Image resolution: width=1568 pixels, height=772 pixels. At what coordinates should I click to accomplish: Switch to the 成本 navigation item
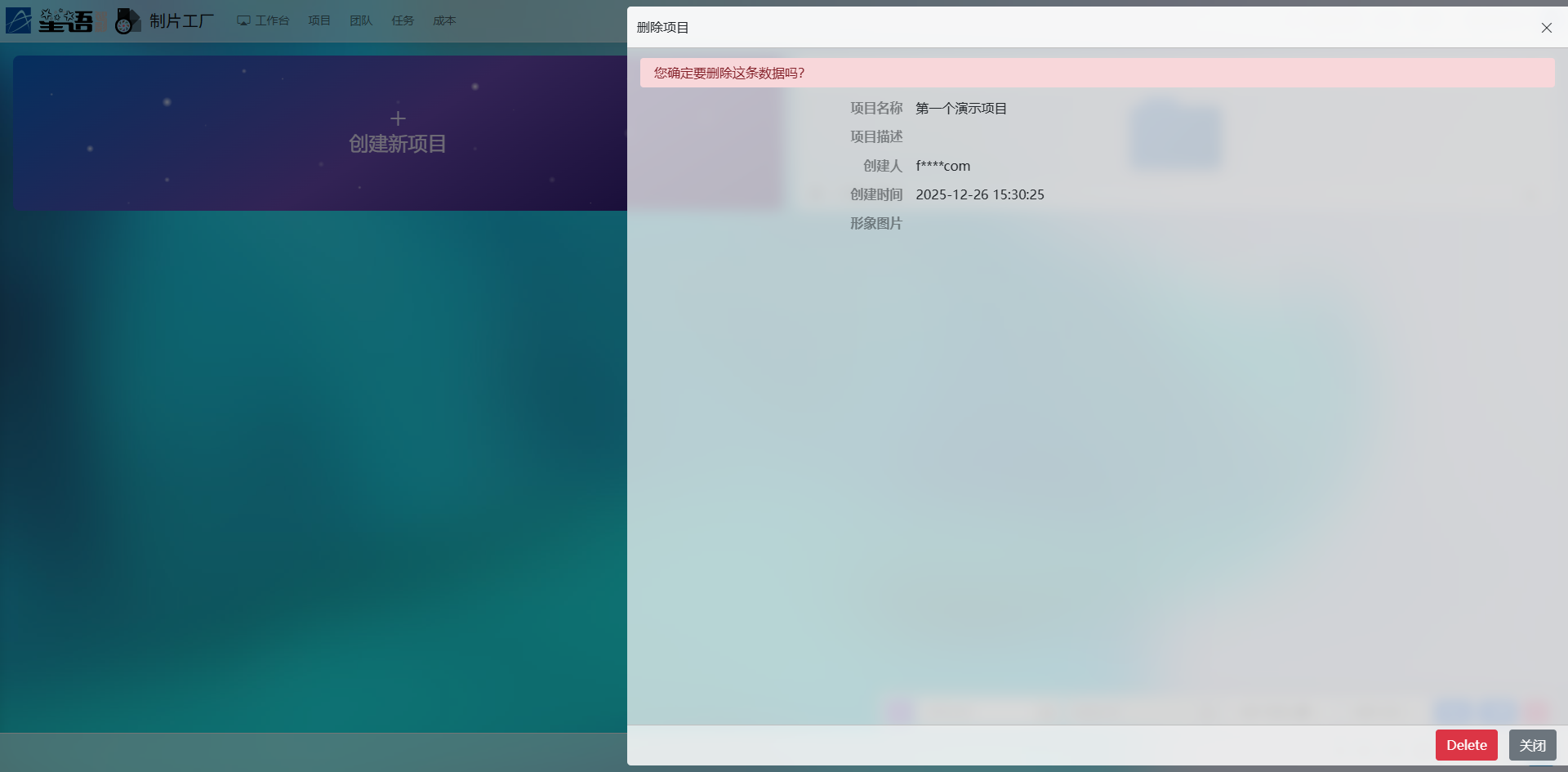[444, 20]
